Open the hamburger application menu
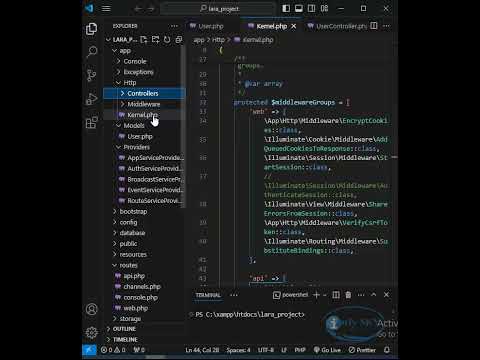480x360 pixels. (x=106, y=8)
